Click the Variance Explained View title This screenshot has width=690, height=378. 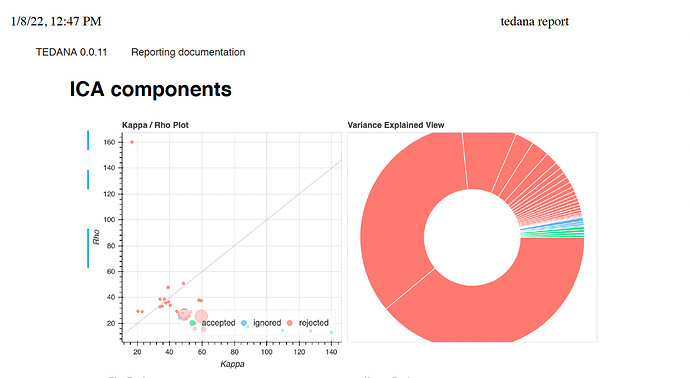(396, 125)
